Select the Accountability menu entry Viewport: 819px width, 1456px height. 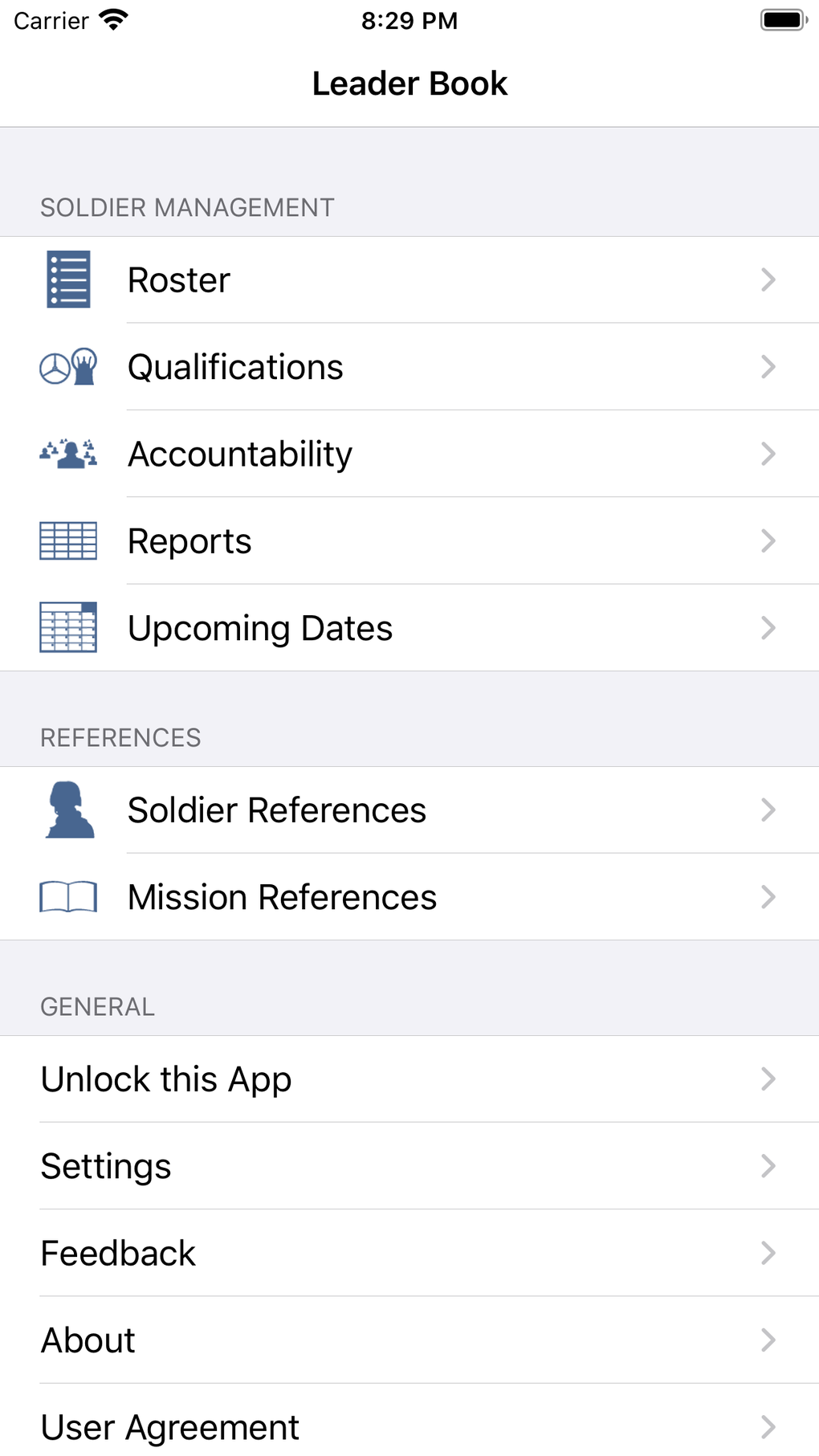pos(240,454)
